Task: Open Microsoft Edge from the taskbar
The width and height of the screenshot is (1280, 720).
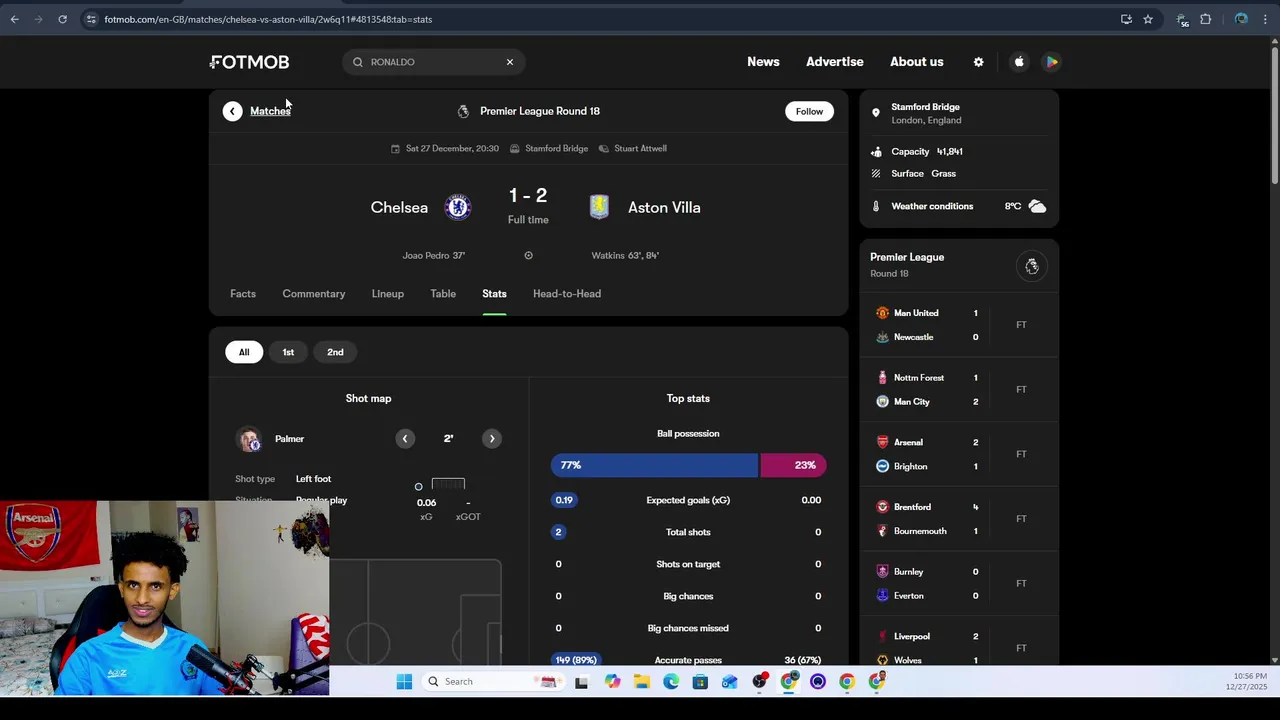Action: 670,681
